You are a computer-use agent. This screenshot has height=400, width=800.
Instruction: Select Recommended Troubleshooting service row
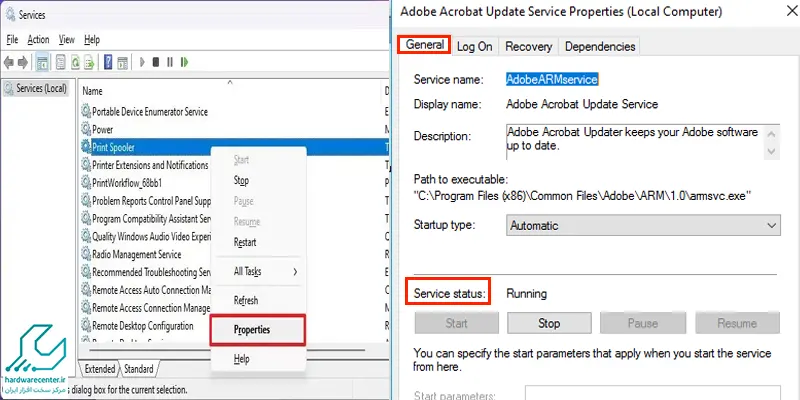click(x=145, y=272)
